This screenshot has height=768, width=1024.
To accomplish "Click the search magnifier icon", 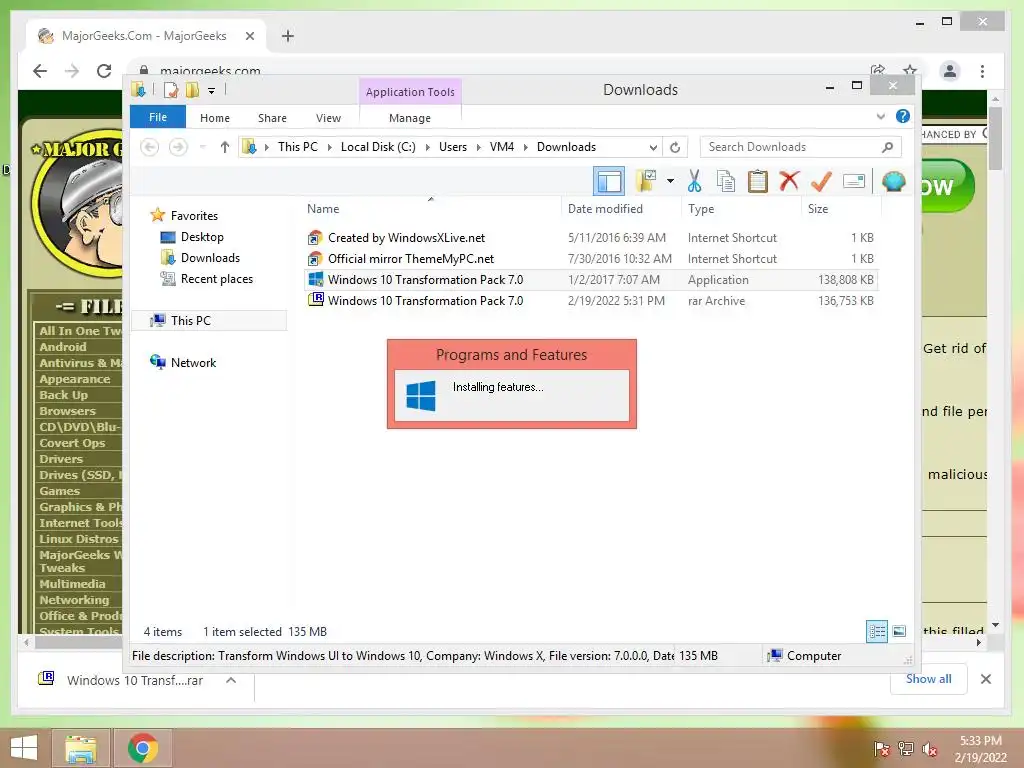I will coord(887,147).
